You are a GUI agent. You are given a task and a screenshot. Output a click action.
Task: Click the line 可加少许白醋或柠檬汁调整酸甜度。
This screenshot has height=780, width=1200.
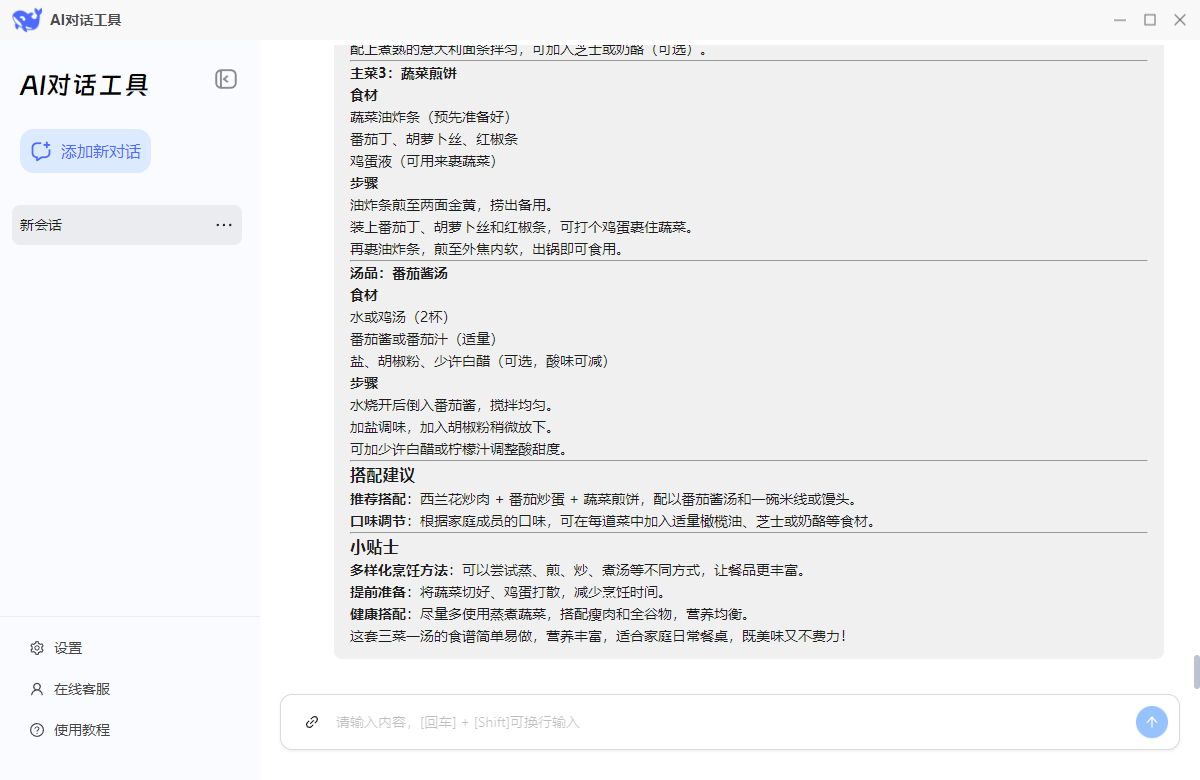click(459, 449)
